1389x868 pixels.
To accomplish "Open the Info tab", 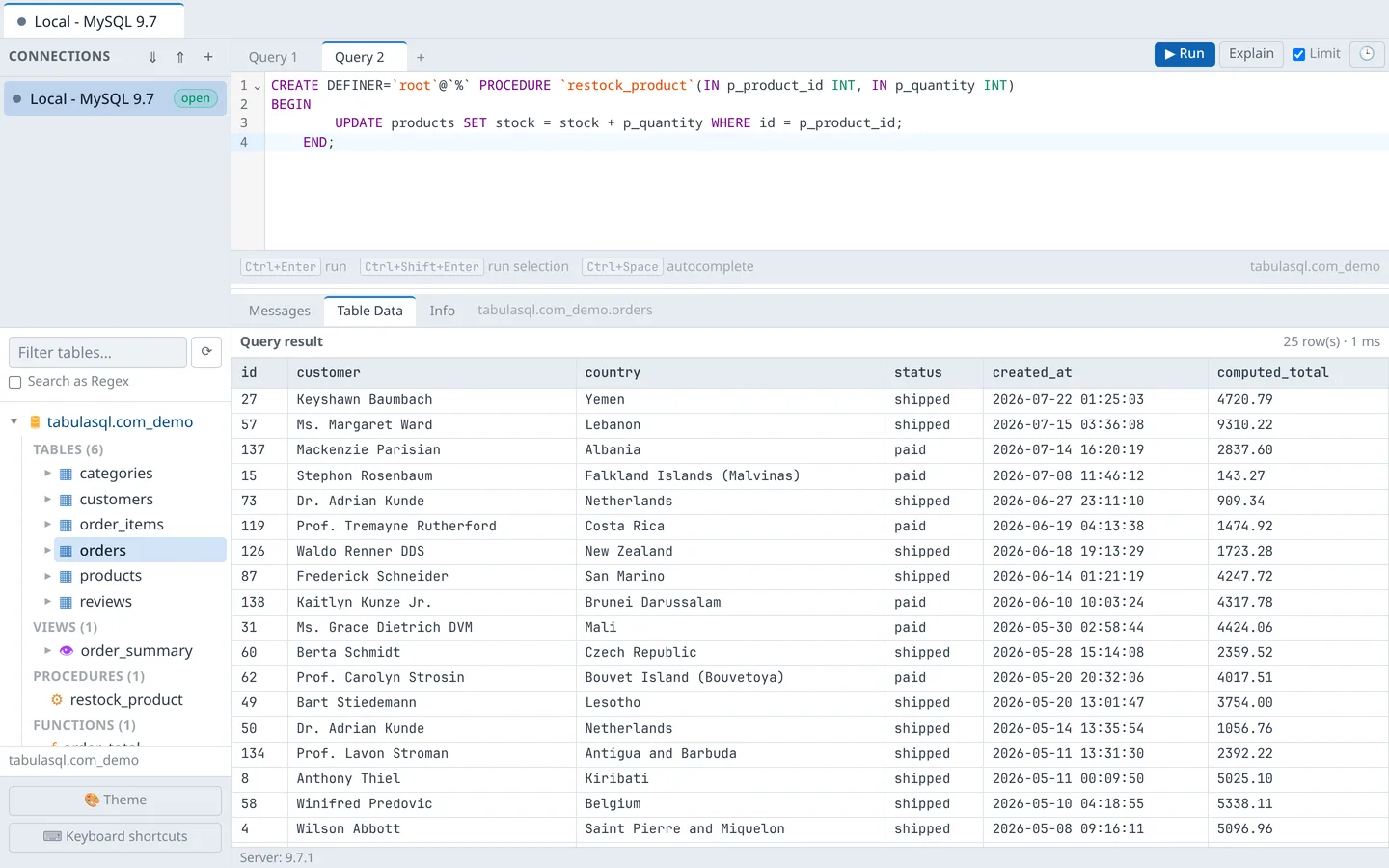I will pos(442,311).
